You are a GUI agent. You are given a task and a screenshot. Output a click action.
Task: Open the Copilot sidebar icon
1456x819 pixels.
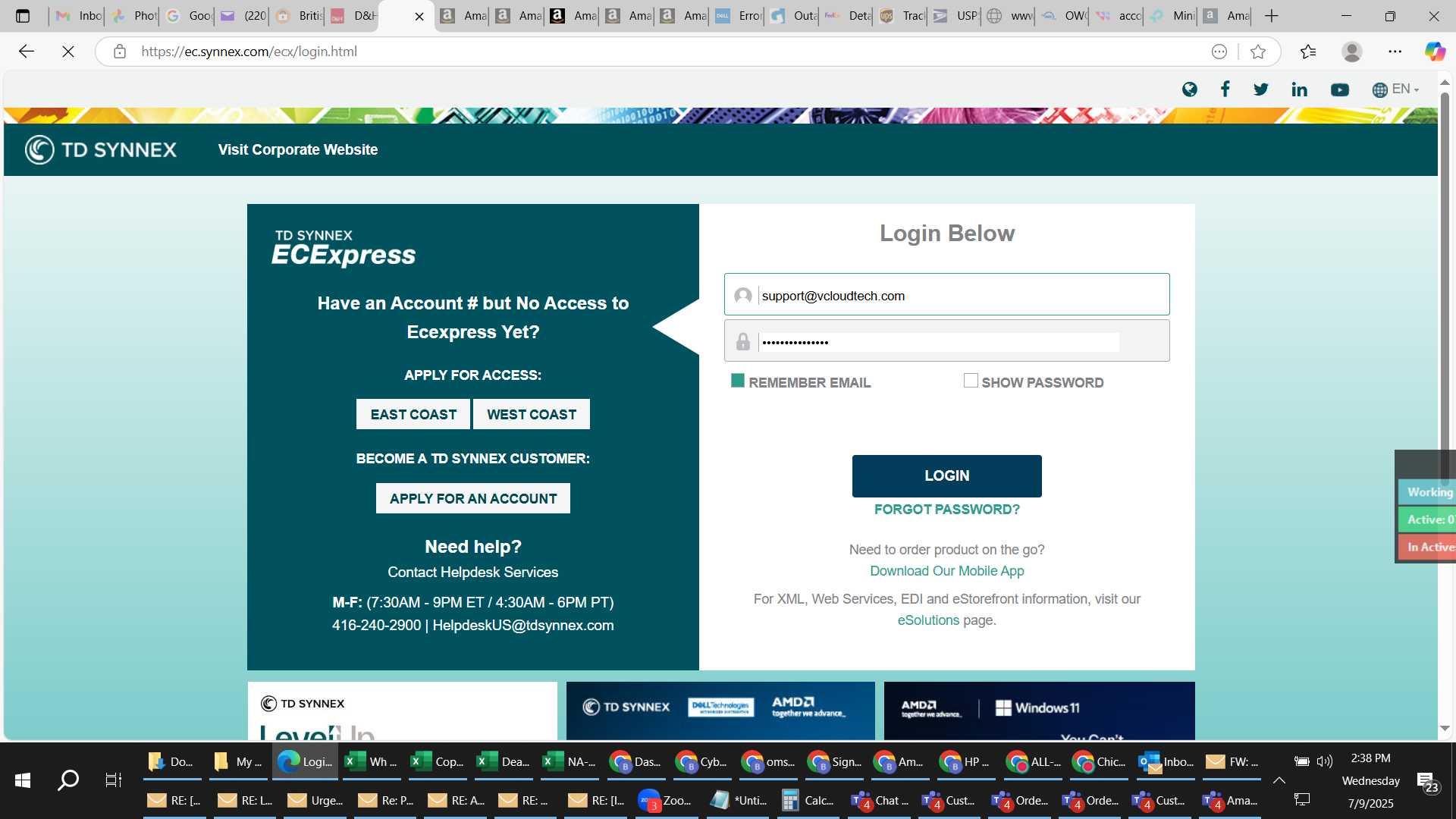[x=1434, y=52]
